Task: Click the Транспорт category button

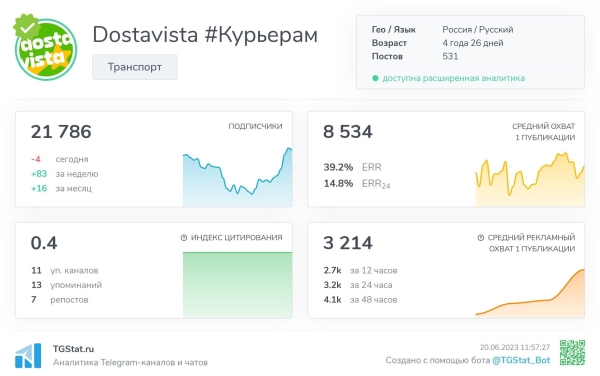Action: tap(135, 67)
